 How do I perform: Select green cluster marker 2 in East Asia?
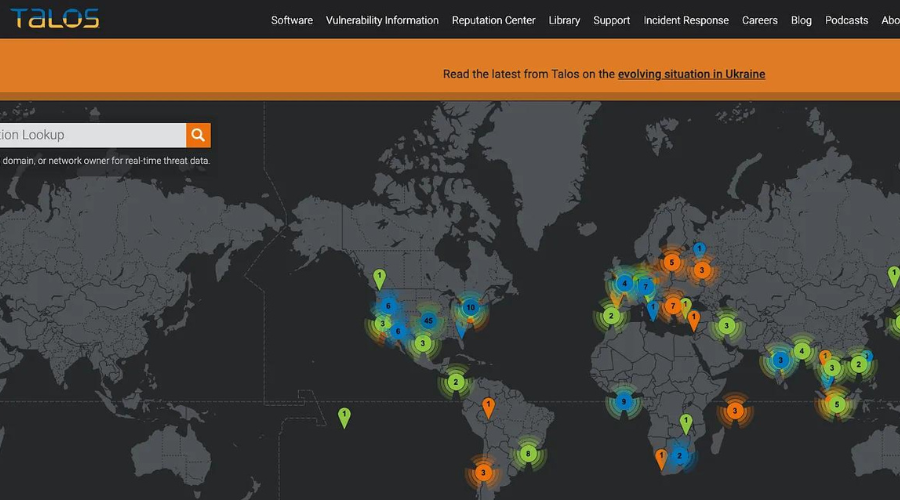click(859, 364)
